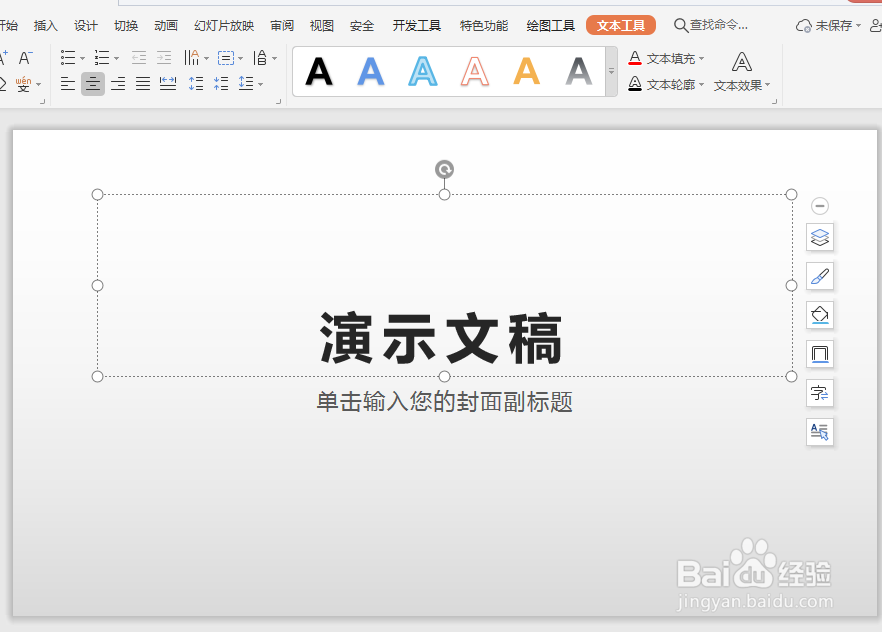Open the 设计 tab
Image resolution: width=882 pixels, height=632 pixels.
tap(86, 26)
